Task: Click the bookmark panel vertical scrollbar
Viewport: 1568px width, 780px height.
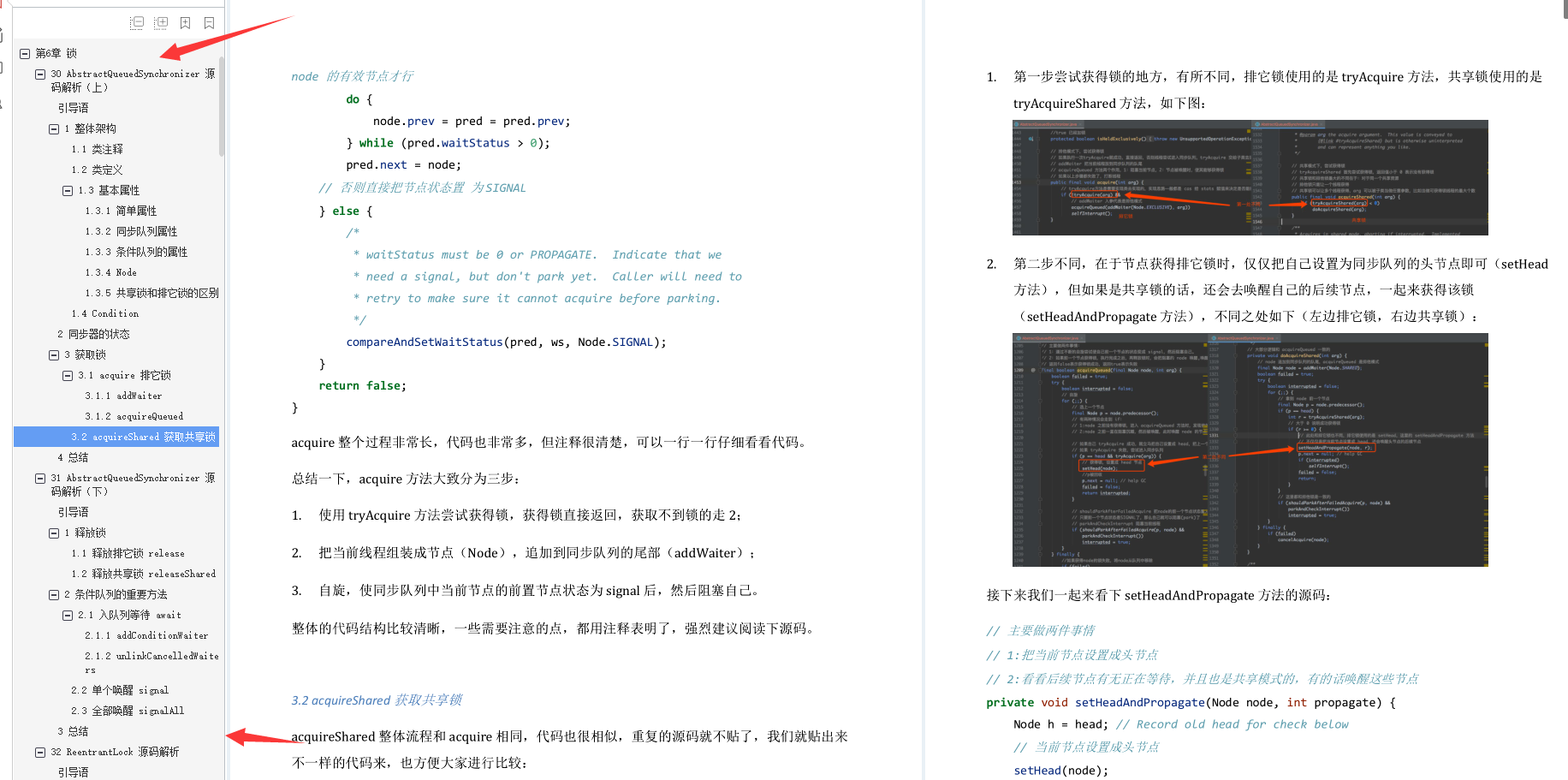Action: click(x=222, y=106)
